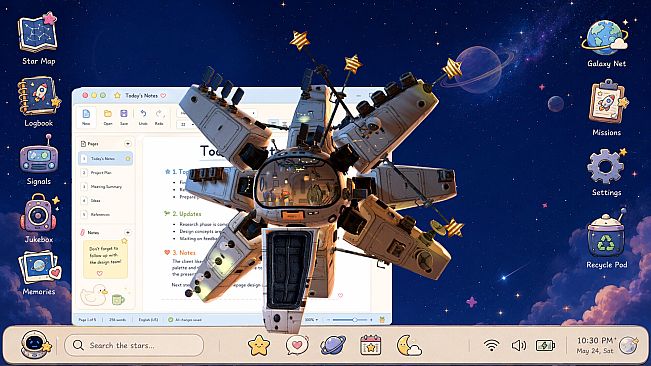Click the zoom in plus button
This screenshot has width=651, height=366.
(371, 320)
